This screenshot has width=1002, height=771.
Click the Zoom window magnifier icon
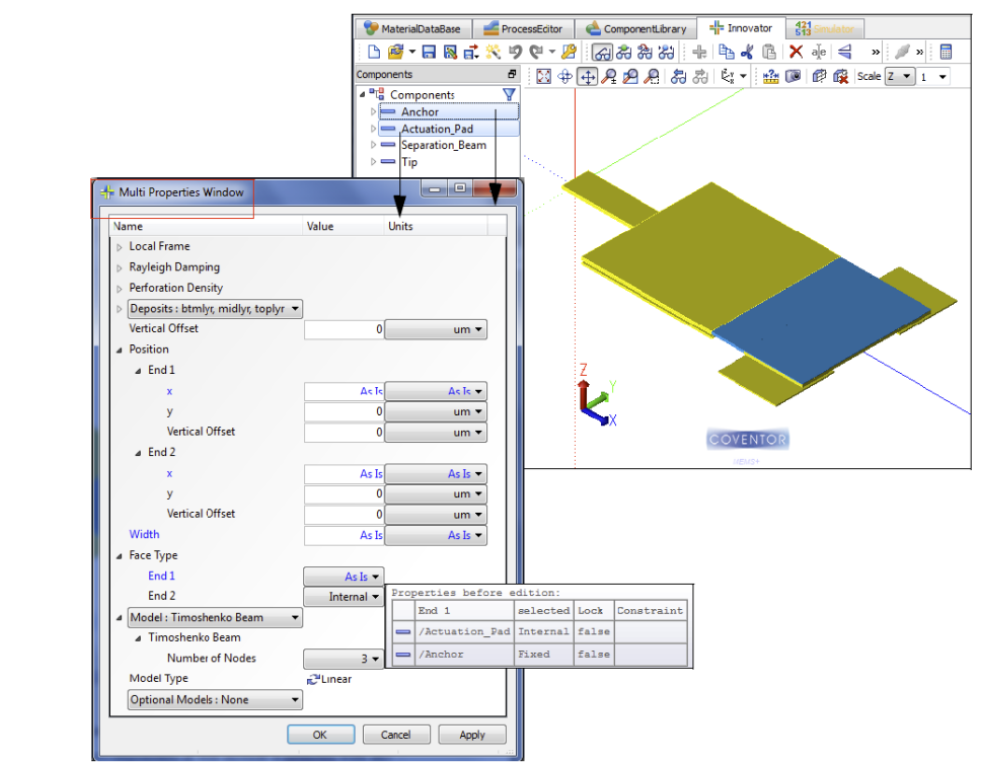tap(630, 77)
